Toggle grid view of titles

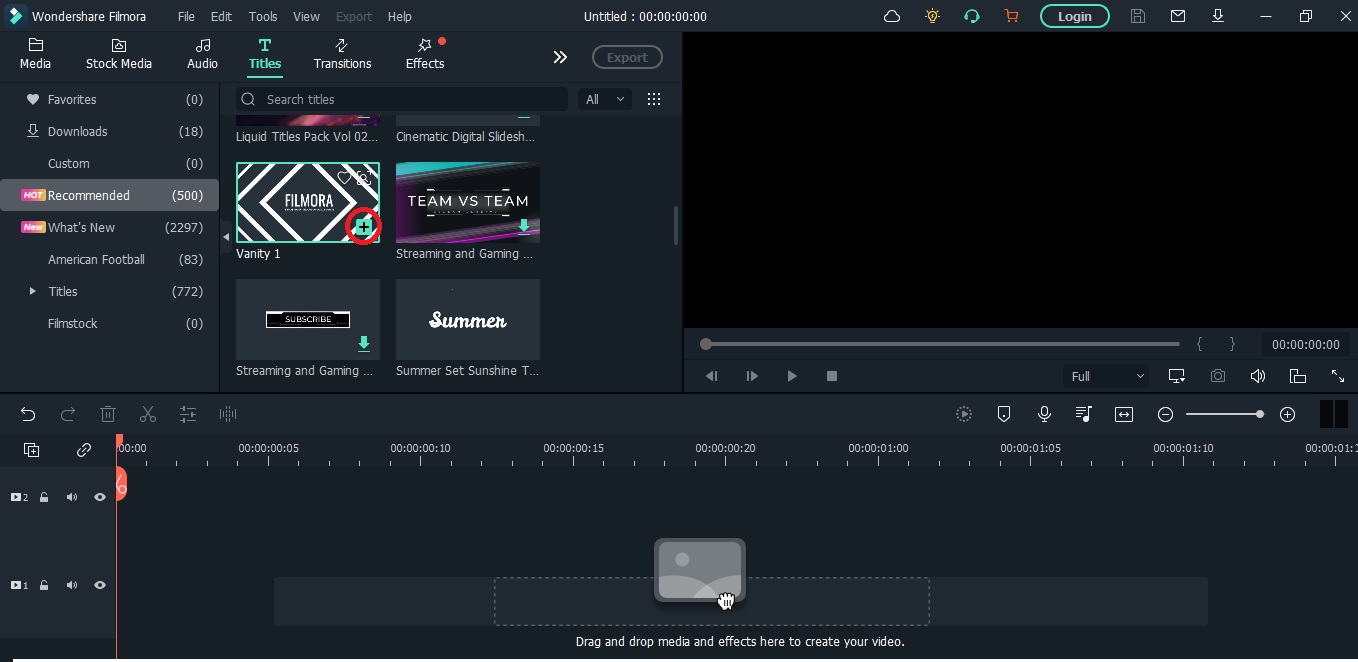(x=654, y=99)
